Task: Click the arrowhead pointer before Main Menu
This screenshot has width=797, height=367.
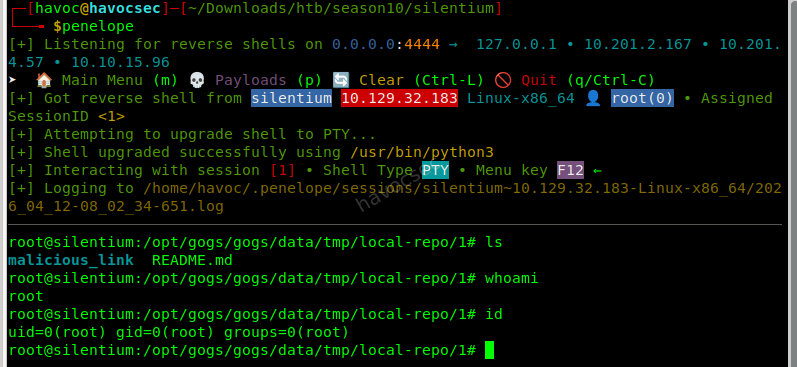Action: click(x=13, y=80)
